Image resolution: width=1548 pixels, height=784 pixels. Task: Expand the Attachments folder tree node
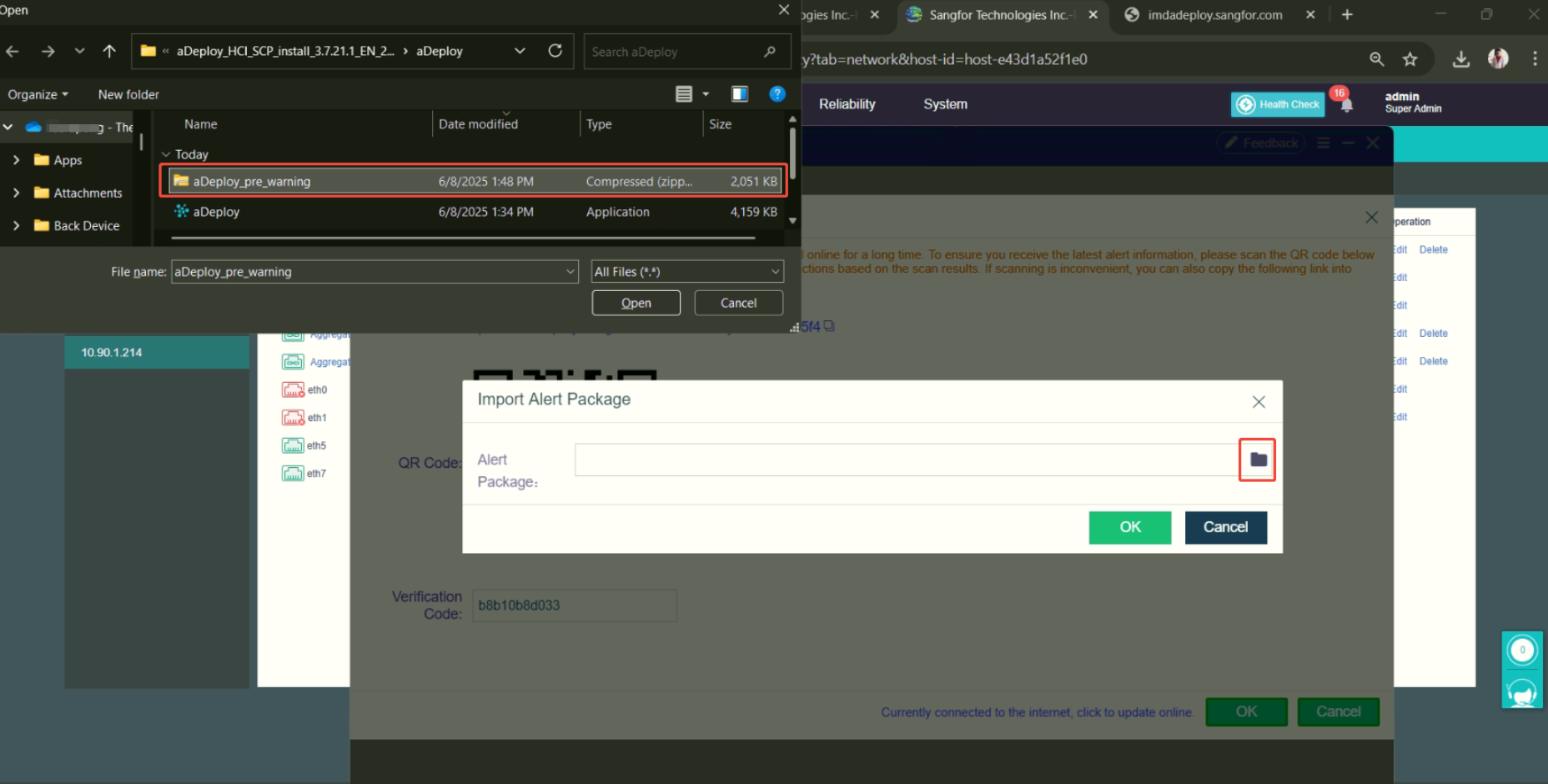pos(16,193)
